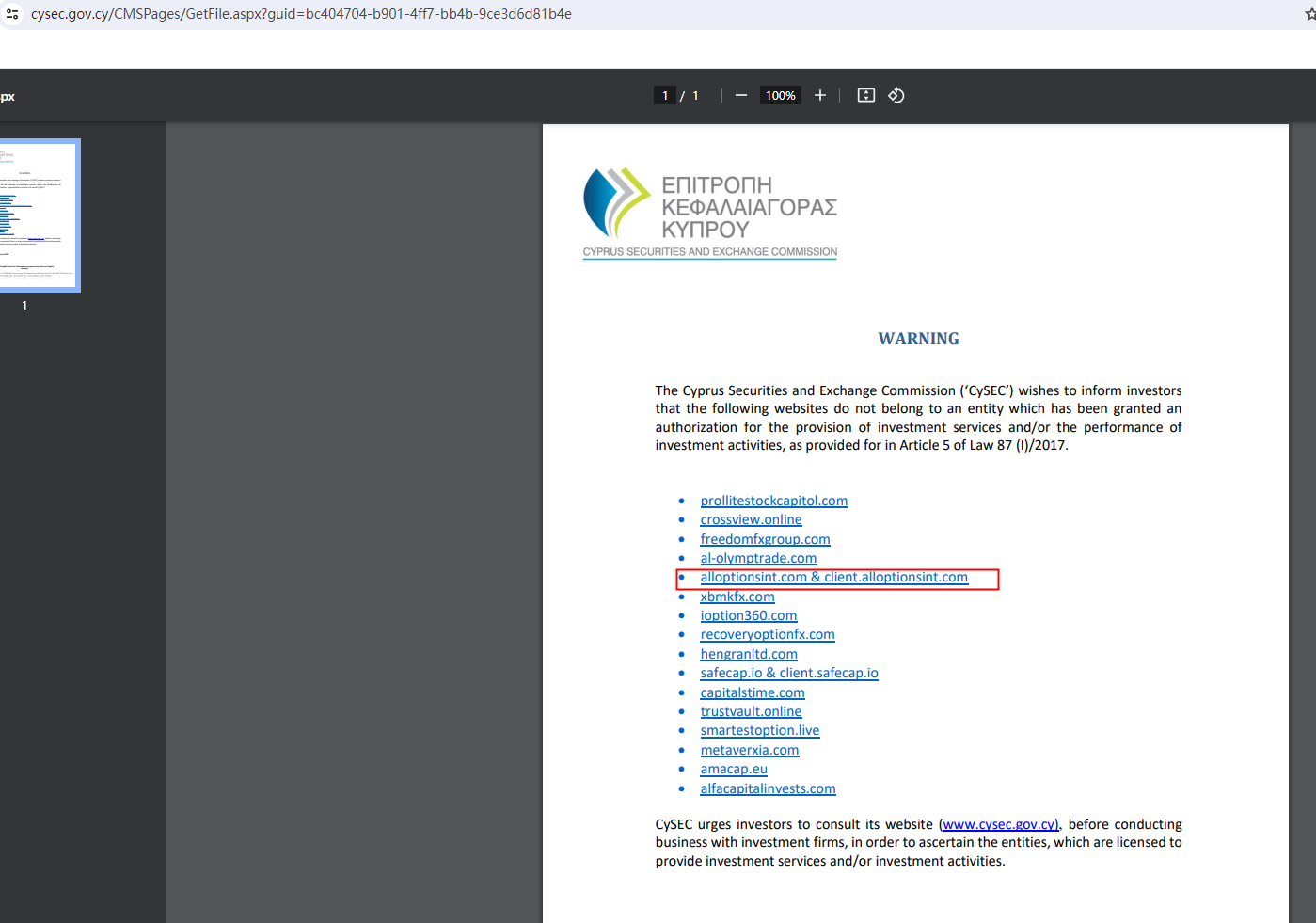The width and height of the screenshot is (1316, 923).
Task: Click the browser address bar URL
Action: pyautogui.click(x=301, y=14)
